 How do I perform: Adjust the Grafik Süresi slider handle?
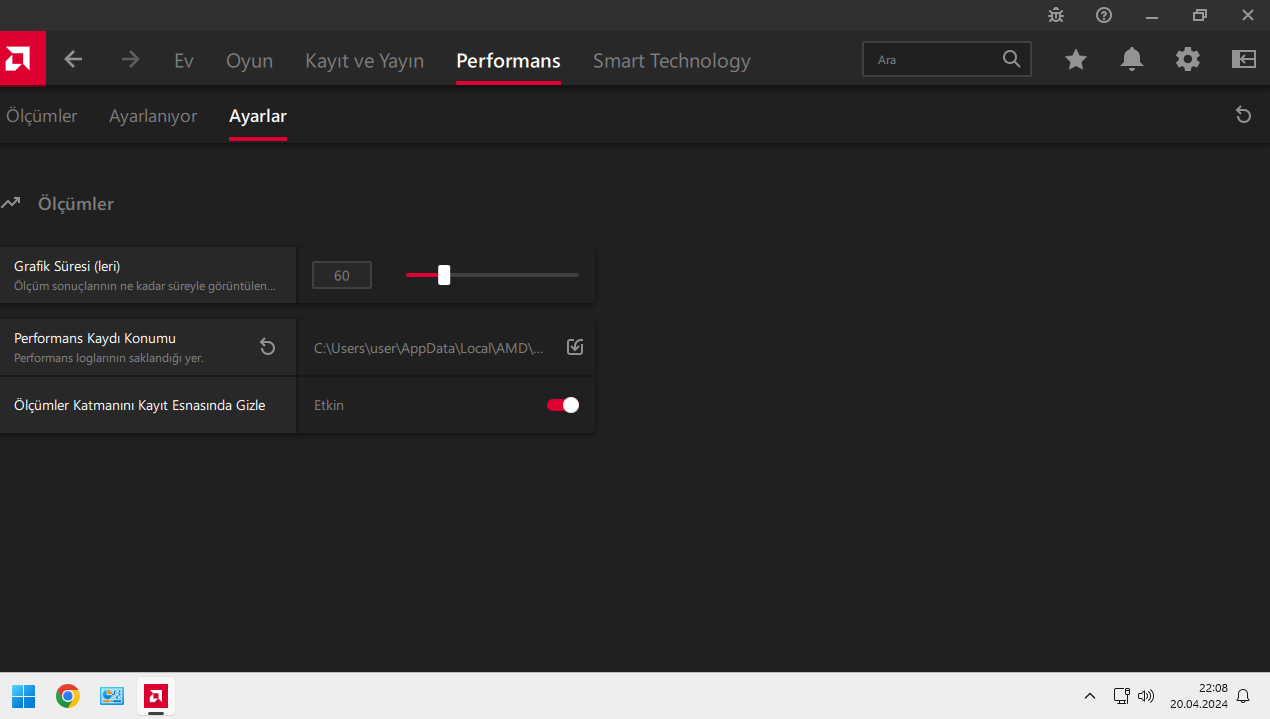pos(444,275)
